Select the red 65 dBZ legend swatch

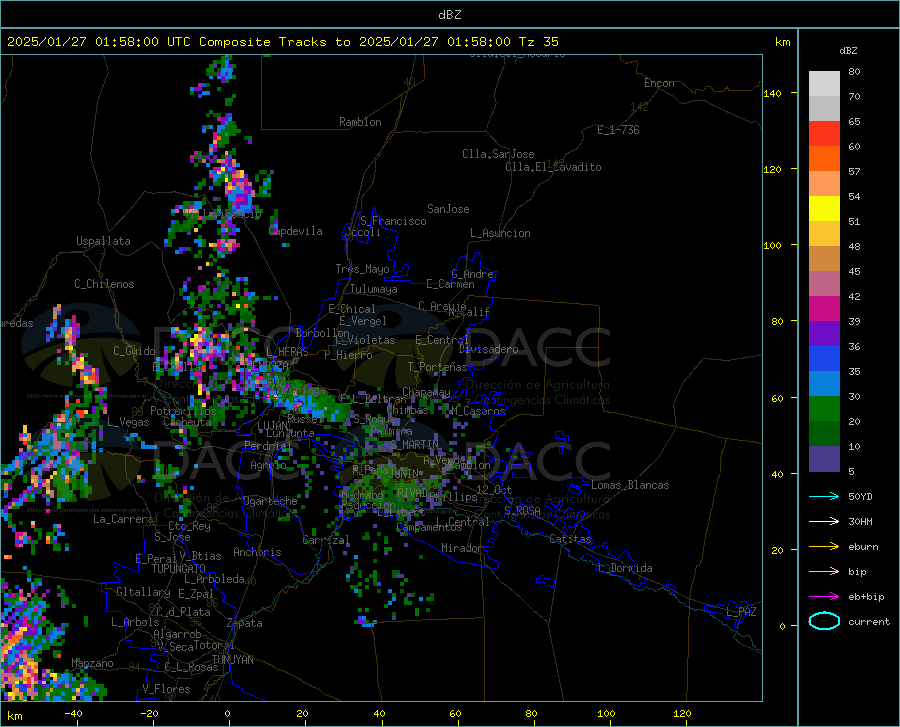(824, 134)
